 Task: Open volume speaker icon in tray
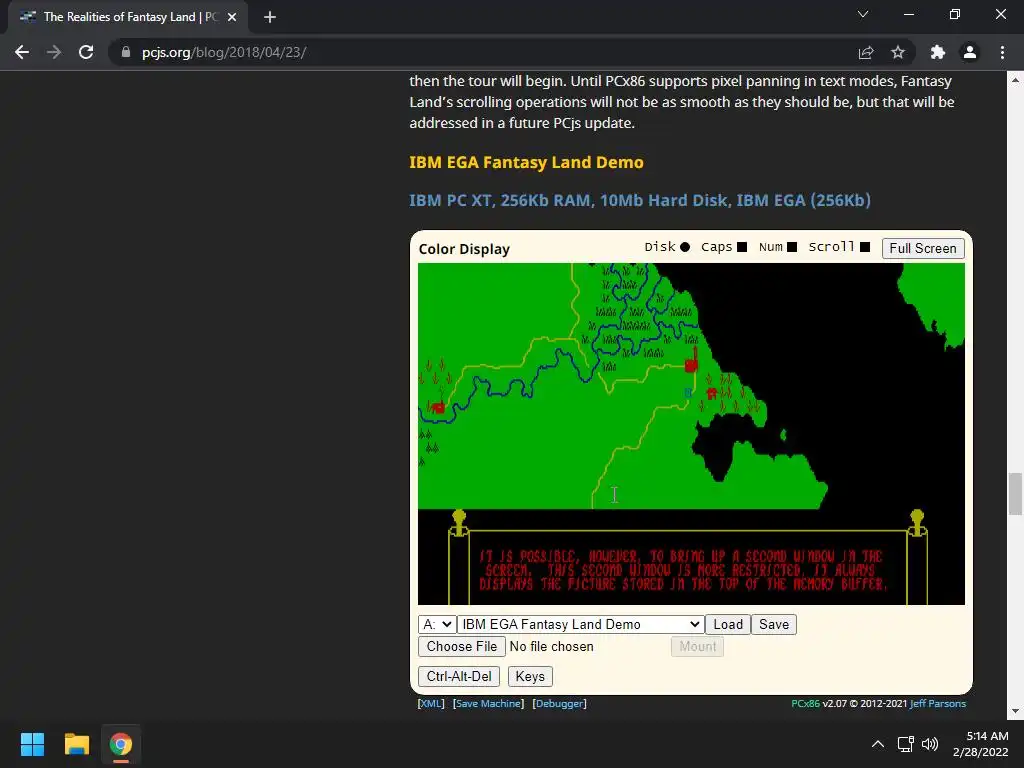click(929, 744)
